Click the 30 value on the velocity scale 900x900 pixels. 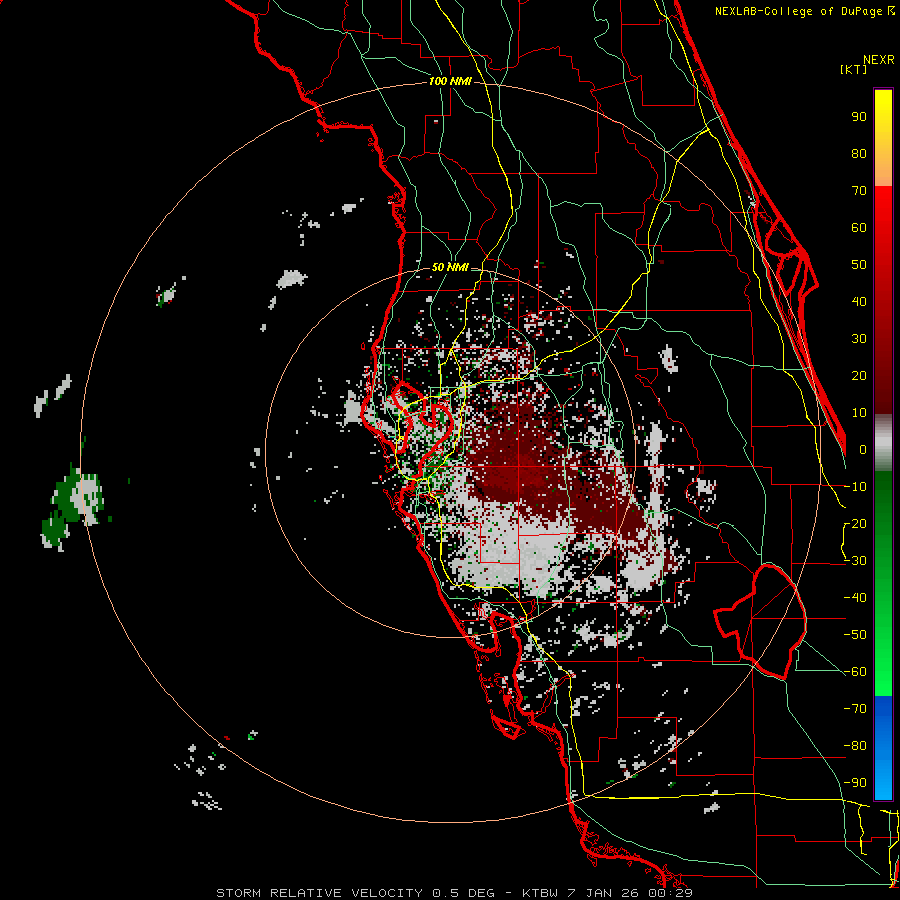point(859,339)
